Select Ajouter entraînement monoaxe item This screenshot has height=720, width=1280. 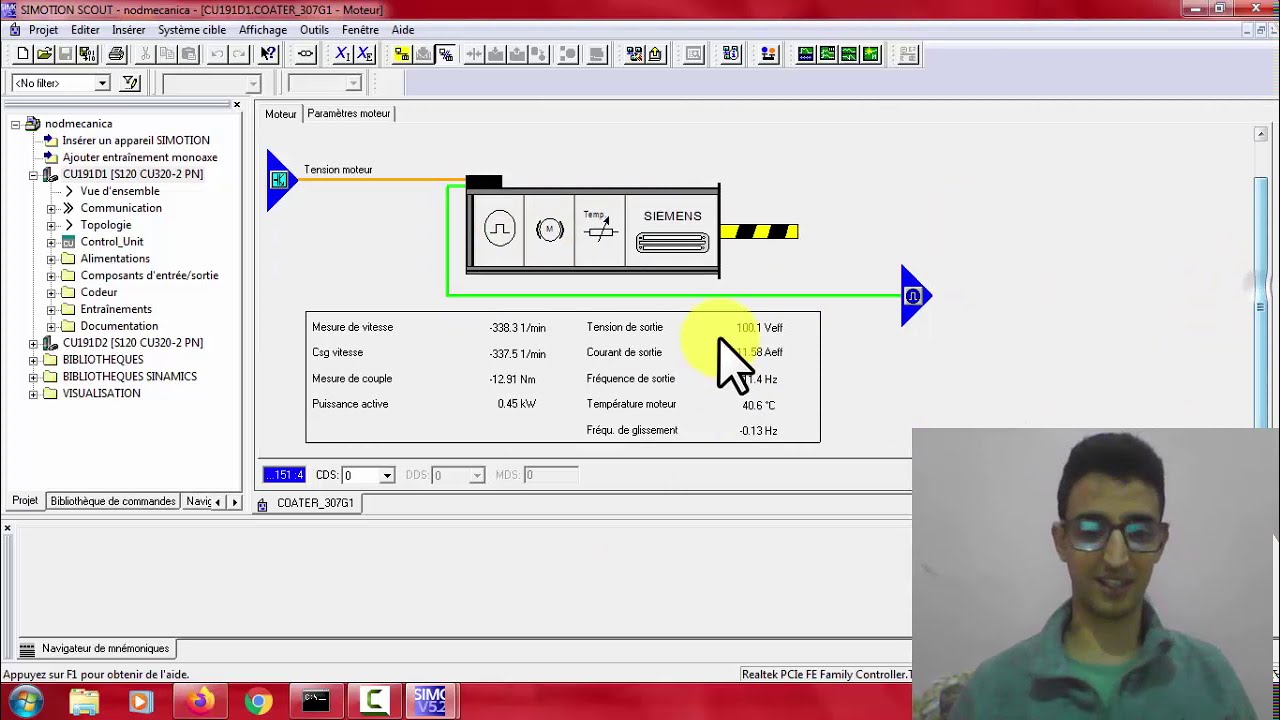coord(140,158)
